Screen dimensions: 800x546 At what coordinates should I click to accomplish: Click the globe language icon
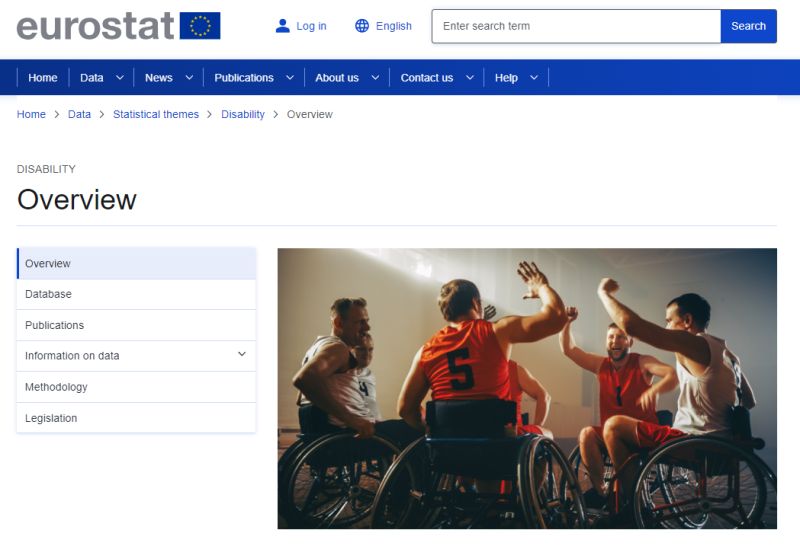(x=362, y=26)
